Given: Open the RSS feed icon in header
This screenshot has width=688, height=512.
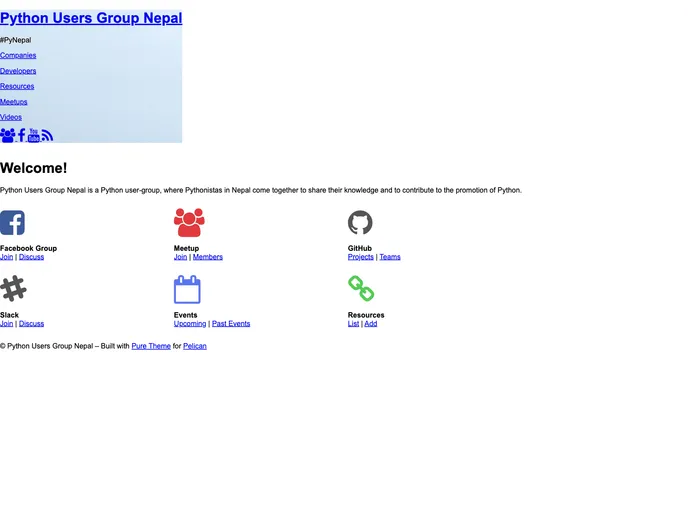Looking at the screenshot, I should (47, 136).
